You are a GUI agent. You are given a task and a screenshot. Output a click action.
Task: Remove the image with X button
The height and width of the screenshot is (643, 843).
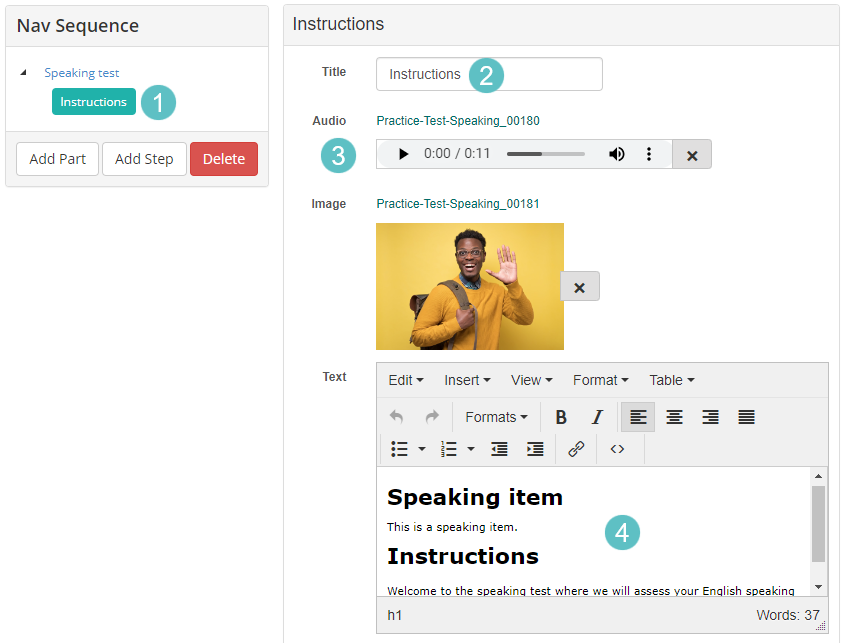tap(579, 287)
